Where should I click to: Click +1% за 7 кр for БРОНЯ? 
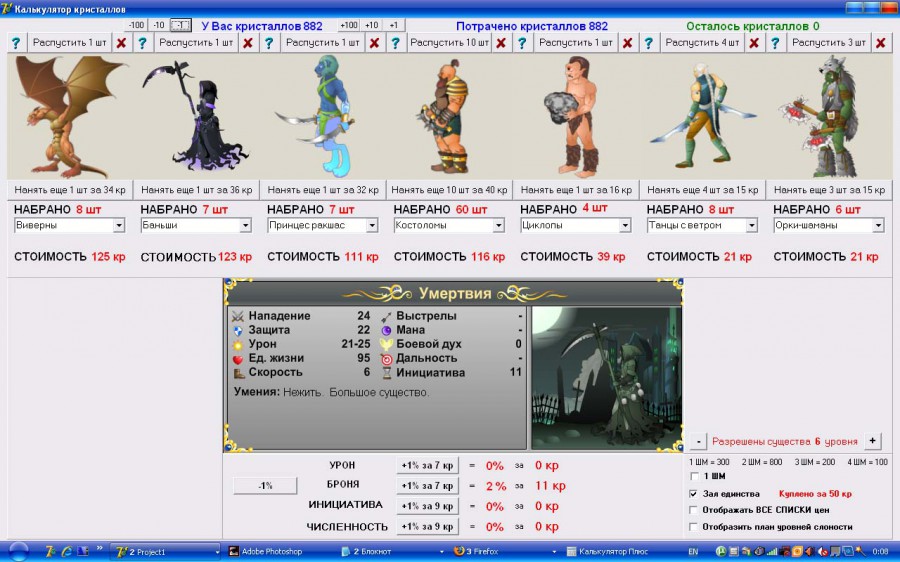click(x=427, y=486)
